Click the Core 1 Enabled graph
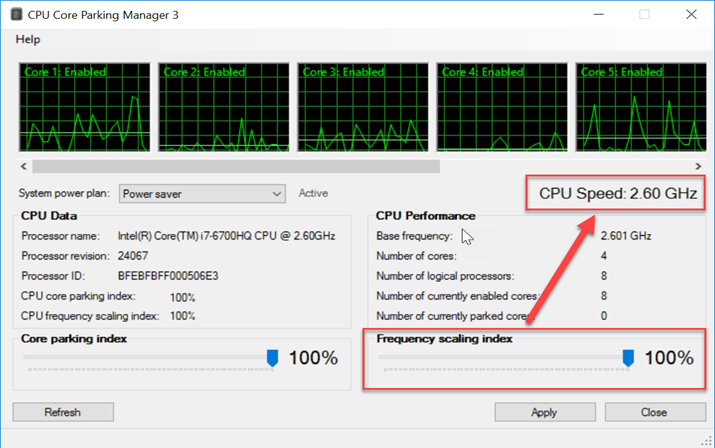Screen dimensions: 715x448 84,107
